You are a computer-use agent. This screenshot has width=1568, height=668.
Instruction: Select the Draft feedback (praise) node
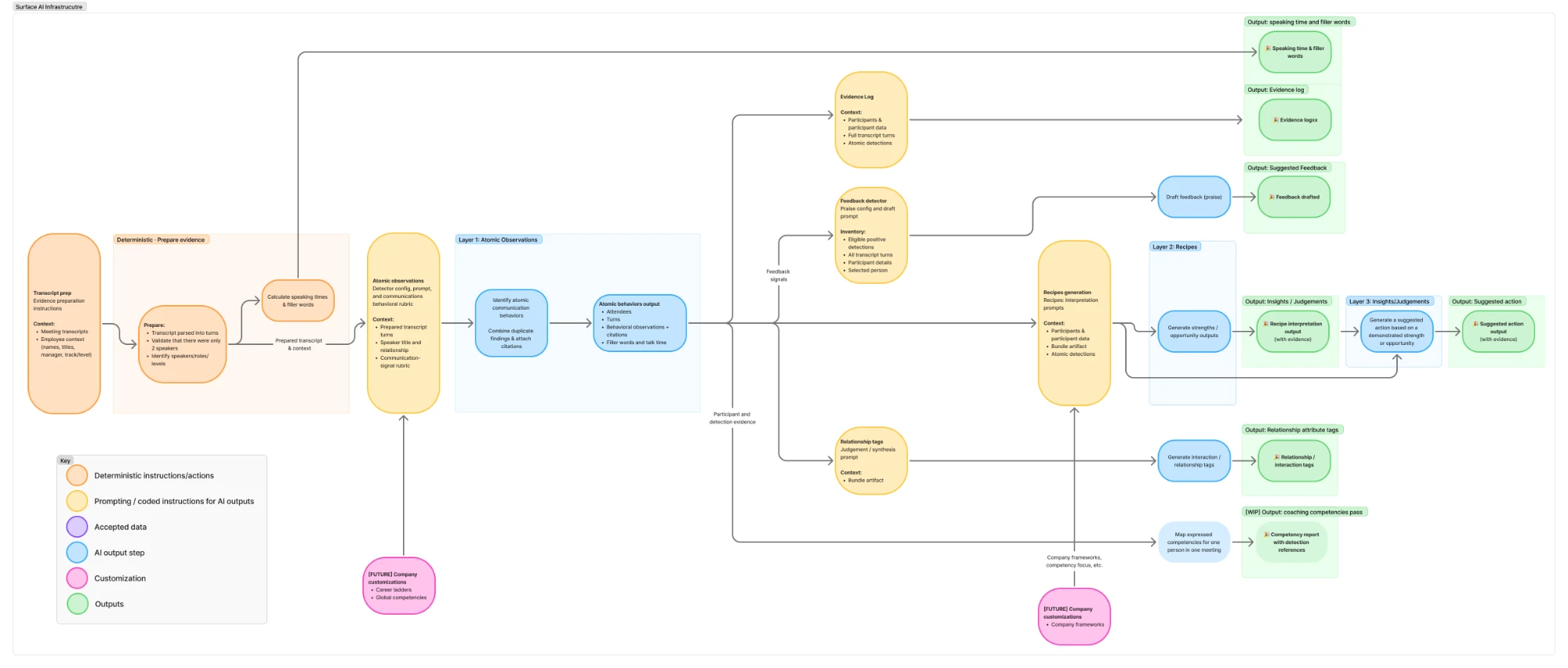click(1194, 197)
